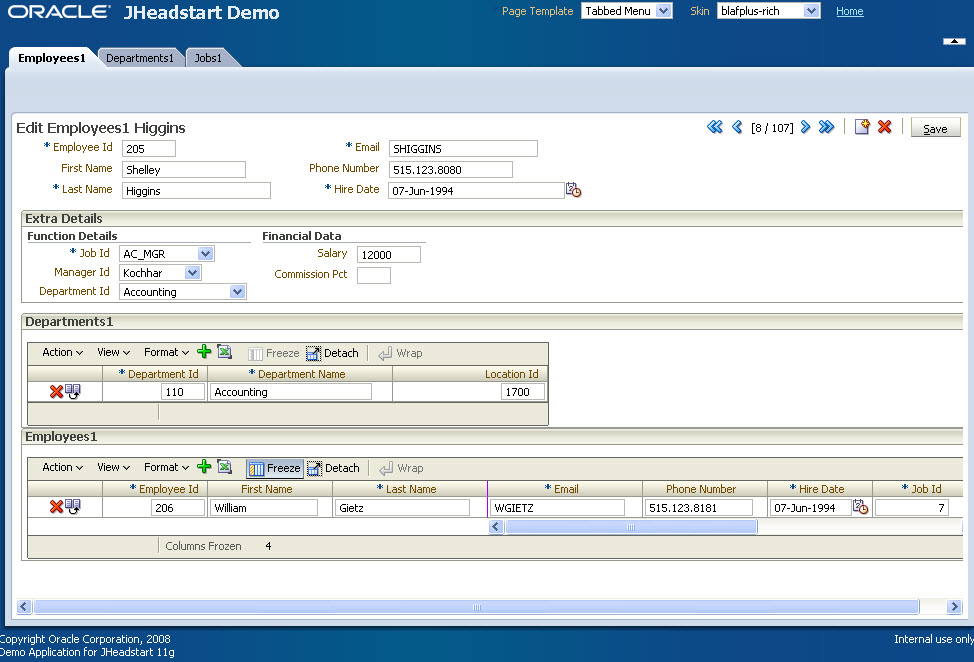The height and width of the screenshot is (662, 974).
Task: Click the Department Name field with Accounting
Action: coord(291,392)
